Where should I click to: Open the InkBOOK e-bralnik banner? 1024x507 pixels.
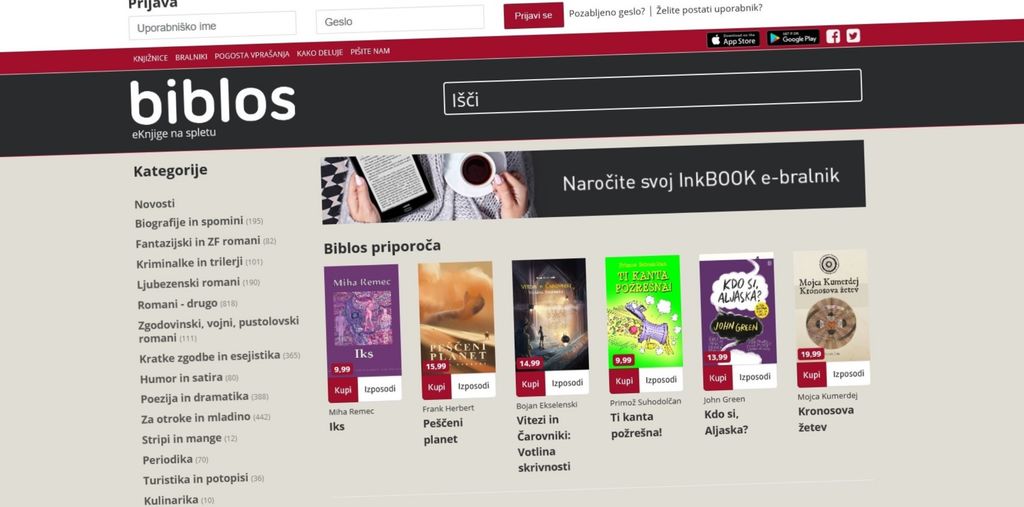click(x=593, y=182)
